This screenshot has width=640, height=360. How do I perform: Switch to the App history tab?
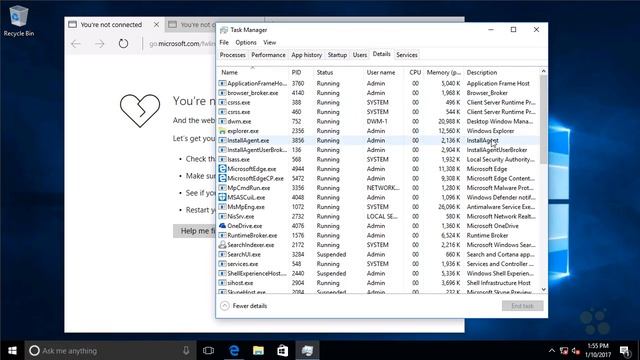pyautogui.click(x=307, y=55)
